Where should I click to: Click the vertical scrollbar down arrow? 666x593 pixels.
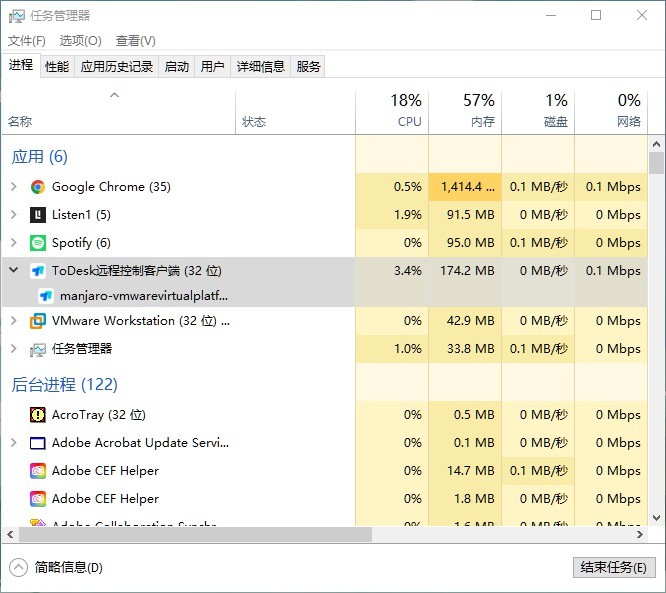656,518
